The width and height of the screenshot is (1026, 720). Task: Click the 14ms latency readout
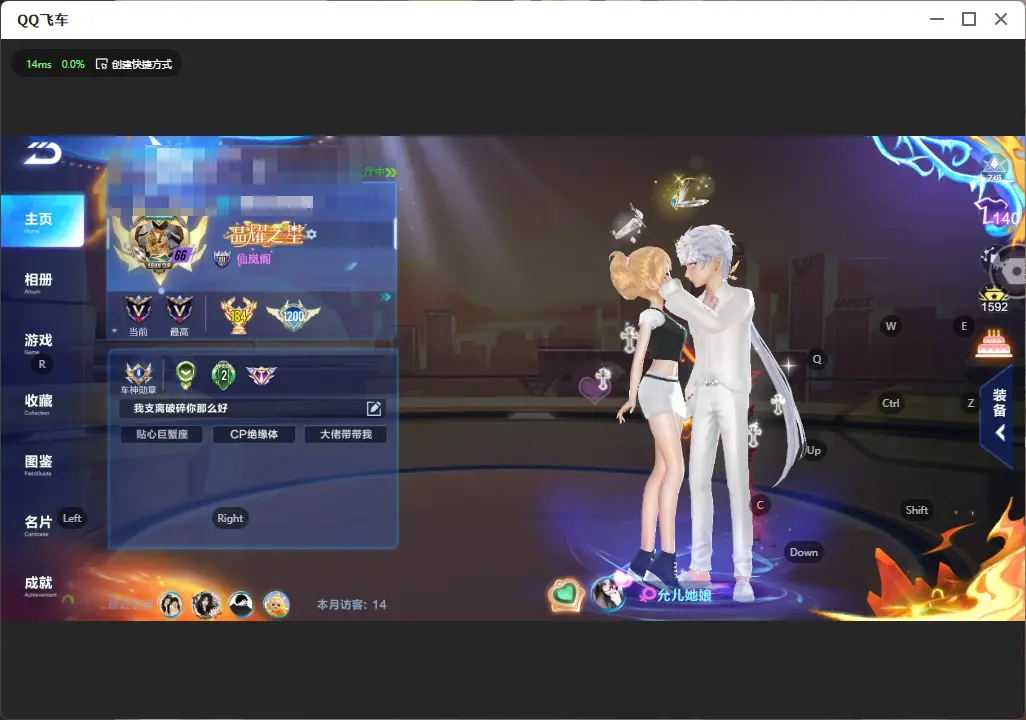pos(39,64)
